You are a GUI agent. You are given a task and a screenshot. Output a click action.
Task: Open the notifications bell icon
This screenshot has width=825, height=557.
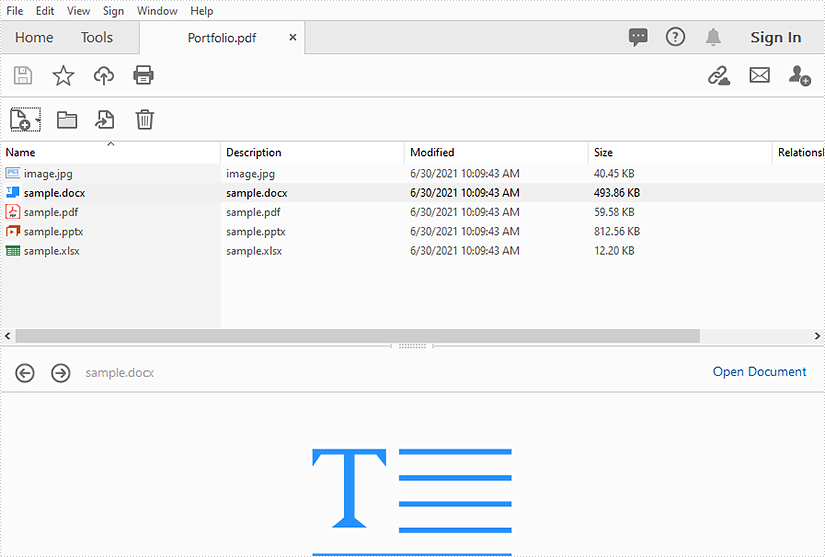(x=713, y=37)
